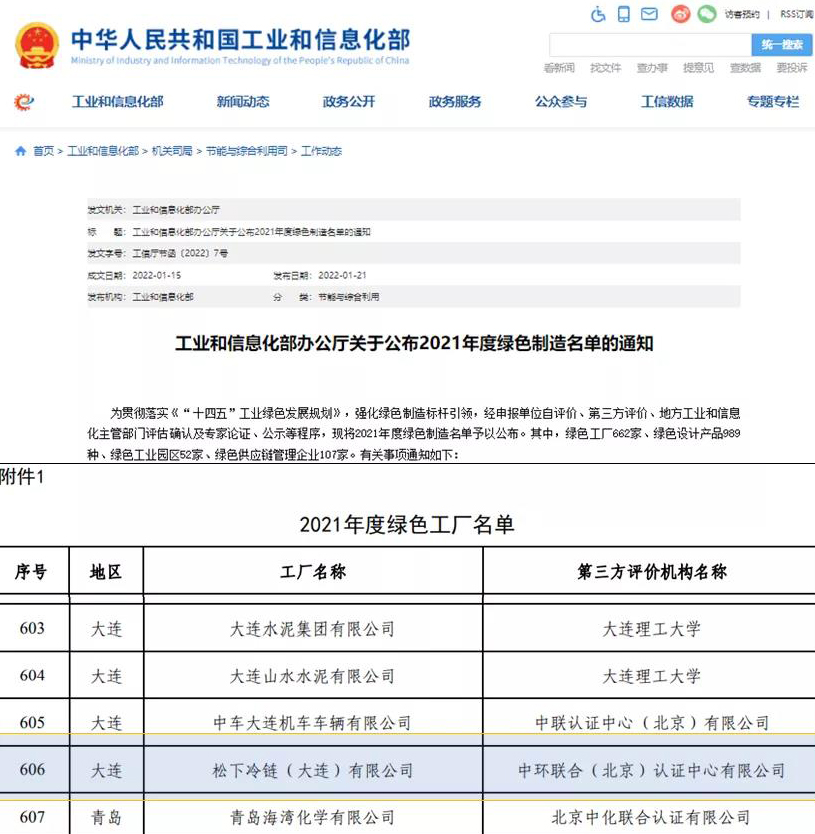Click the 查办事 quick link

pos(652,68)
